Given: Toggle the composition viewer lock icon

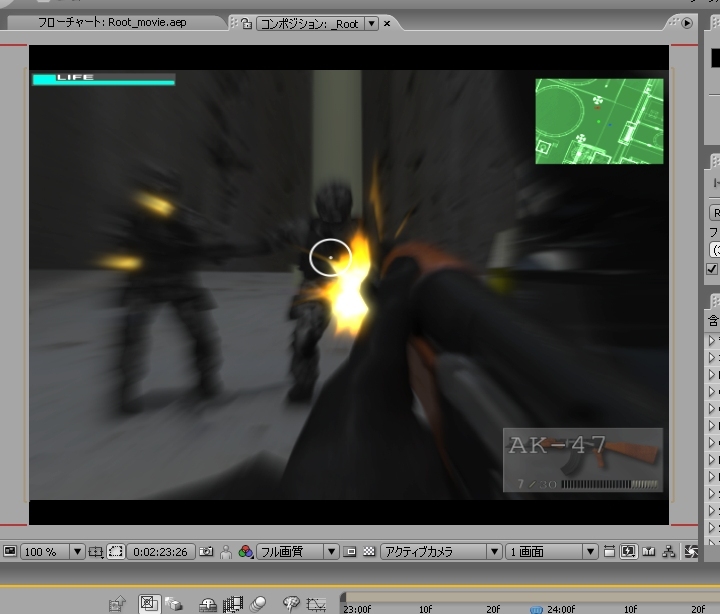Looking at the screenshot, I should (x=247, y=23).
